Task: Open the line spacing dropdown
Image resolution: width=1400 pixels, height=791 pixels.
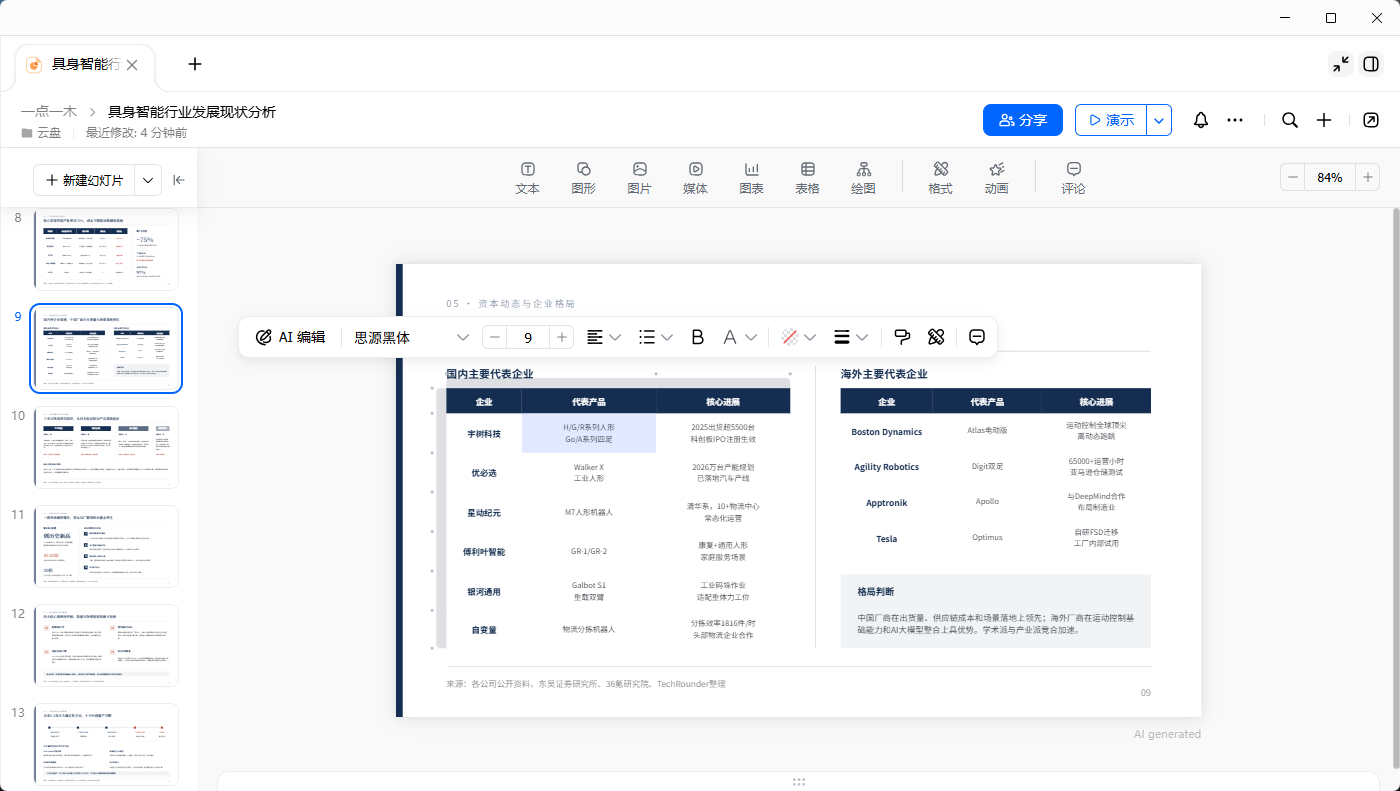Action: pyautogui.click(x=851, y=337)
